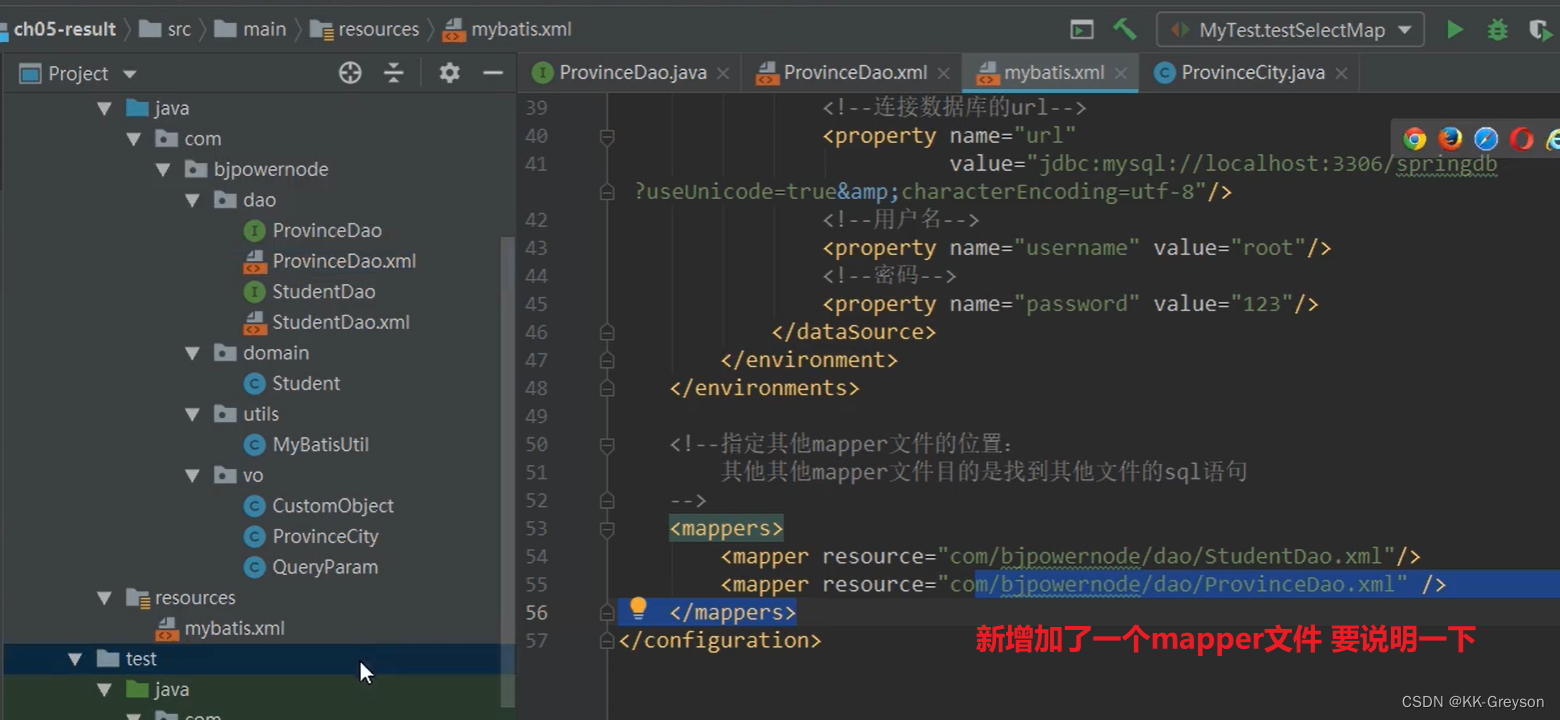This screenshot has width=1560, height=720.
Task: Close the mybatis.xml tab
Action: tap(1121, 73)
